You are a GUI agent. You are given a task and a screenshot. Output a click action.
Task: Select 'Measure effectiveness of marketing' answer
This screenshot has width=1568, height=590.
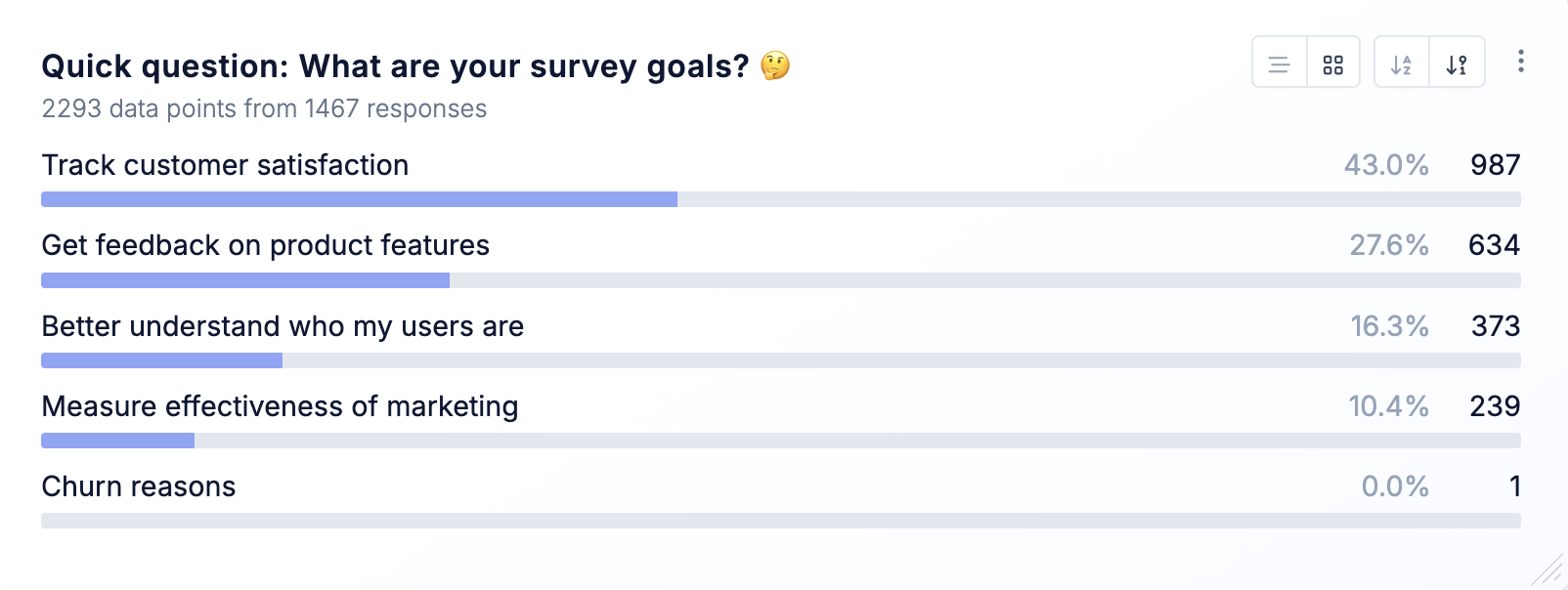click(280, 406)
